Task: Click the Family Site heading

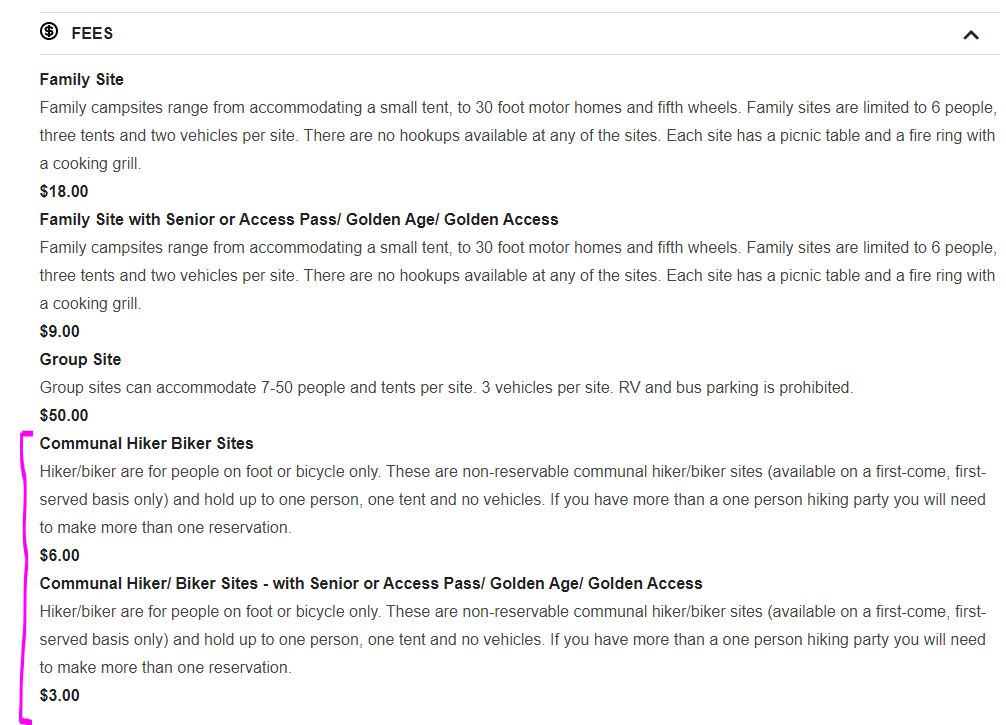Action: 81,80
